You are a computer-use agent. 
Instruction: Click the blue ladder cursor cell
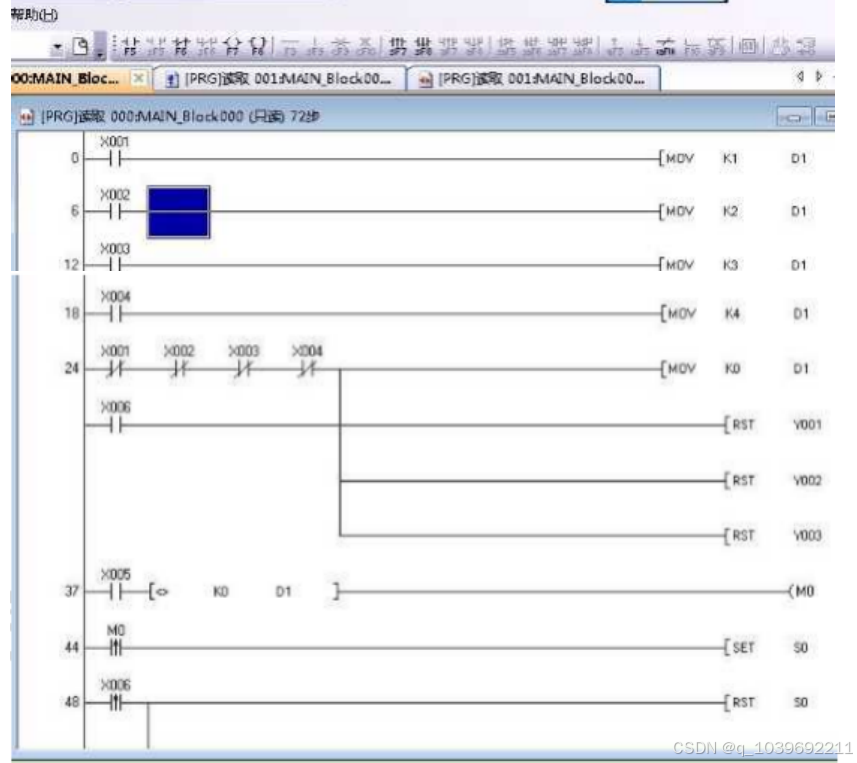pyautogui.click(x=179, y=212)
